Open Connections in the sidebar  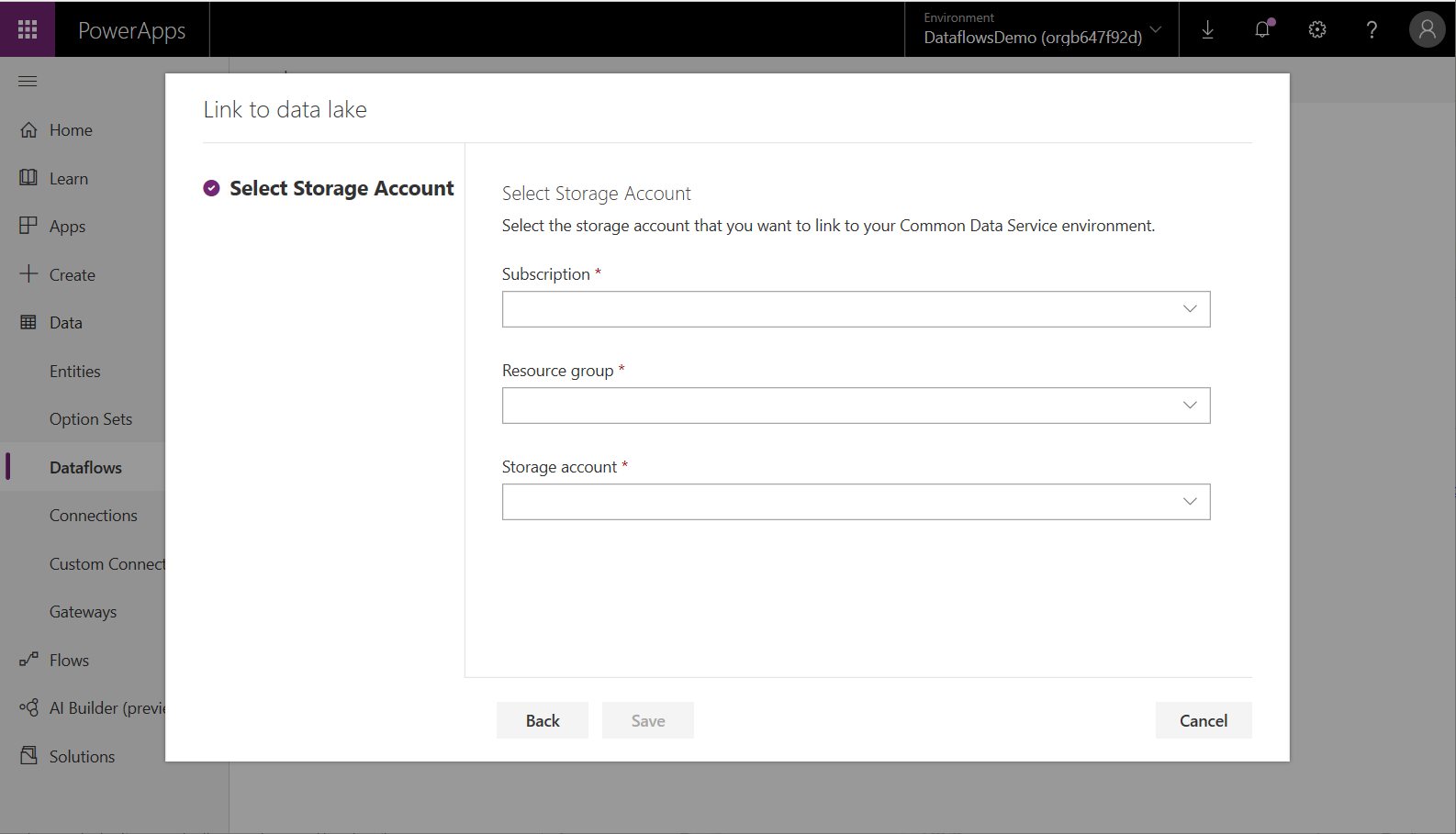point(94,516)
